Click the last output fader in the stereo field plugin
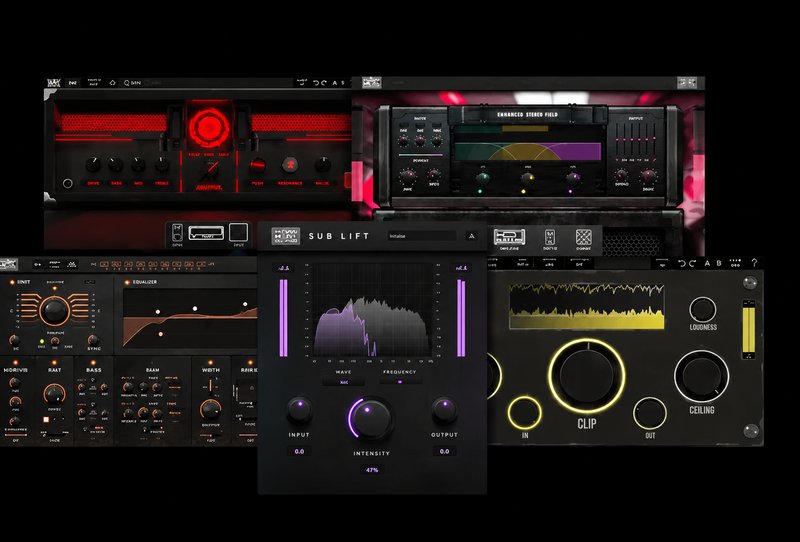800x542 pixels. coord(655,140)
